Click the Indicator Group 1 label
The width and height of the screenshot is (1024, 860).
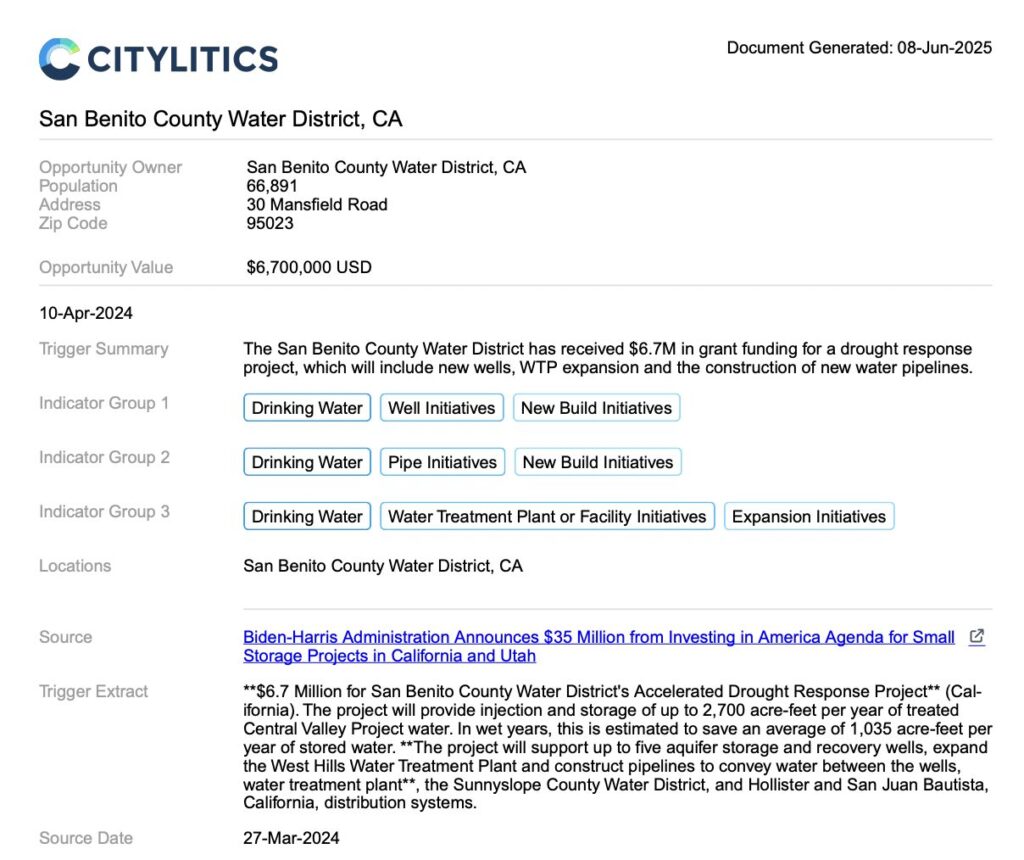pyautogui.click(x=104, y=403)
